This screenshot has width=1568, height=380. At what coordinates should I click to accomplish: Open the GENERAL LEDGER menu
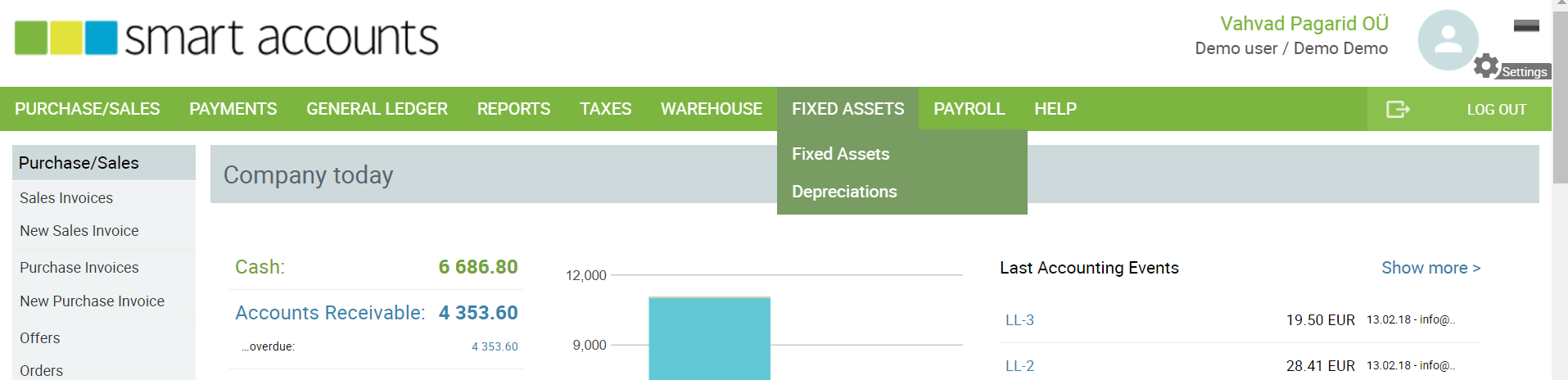point(377,109)
